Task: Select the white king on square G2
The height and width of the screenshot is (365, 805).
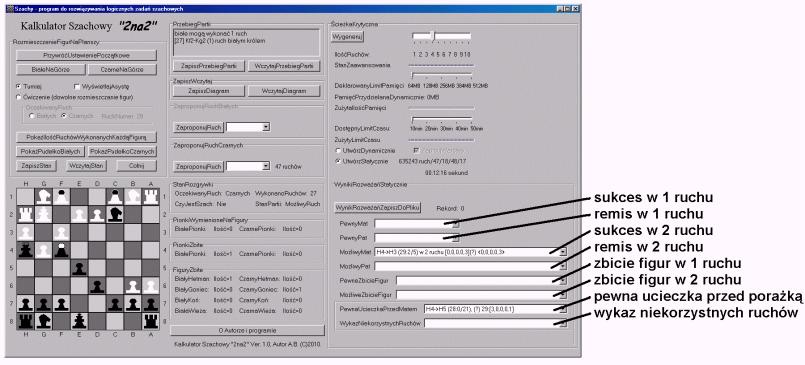Action: 43,214
